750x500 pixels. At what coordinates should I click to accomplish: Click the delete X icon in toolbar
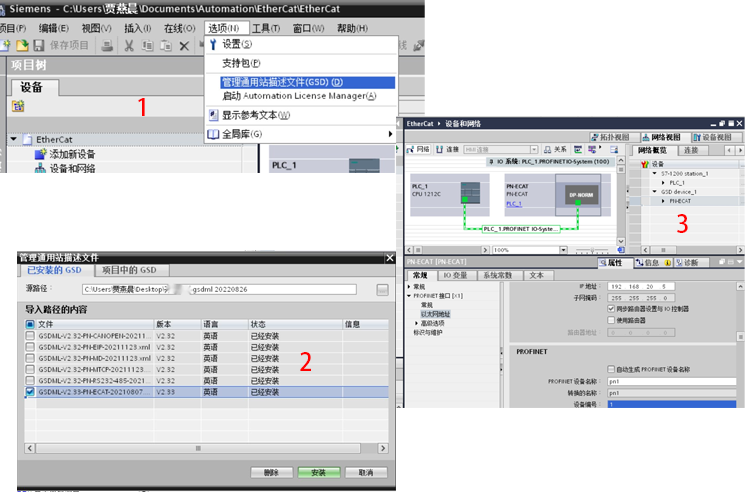tap(184, 46)
